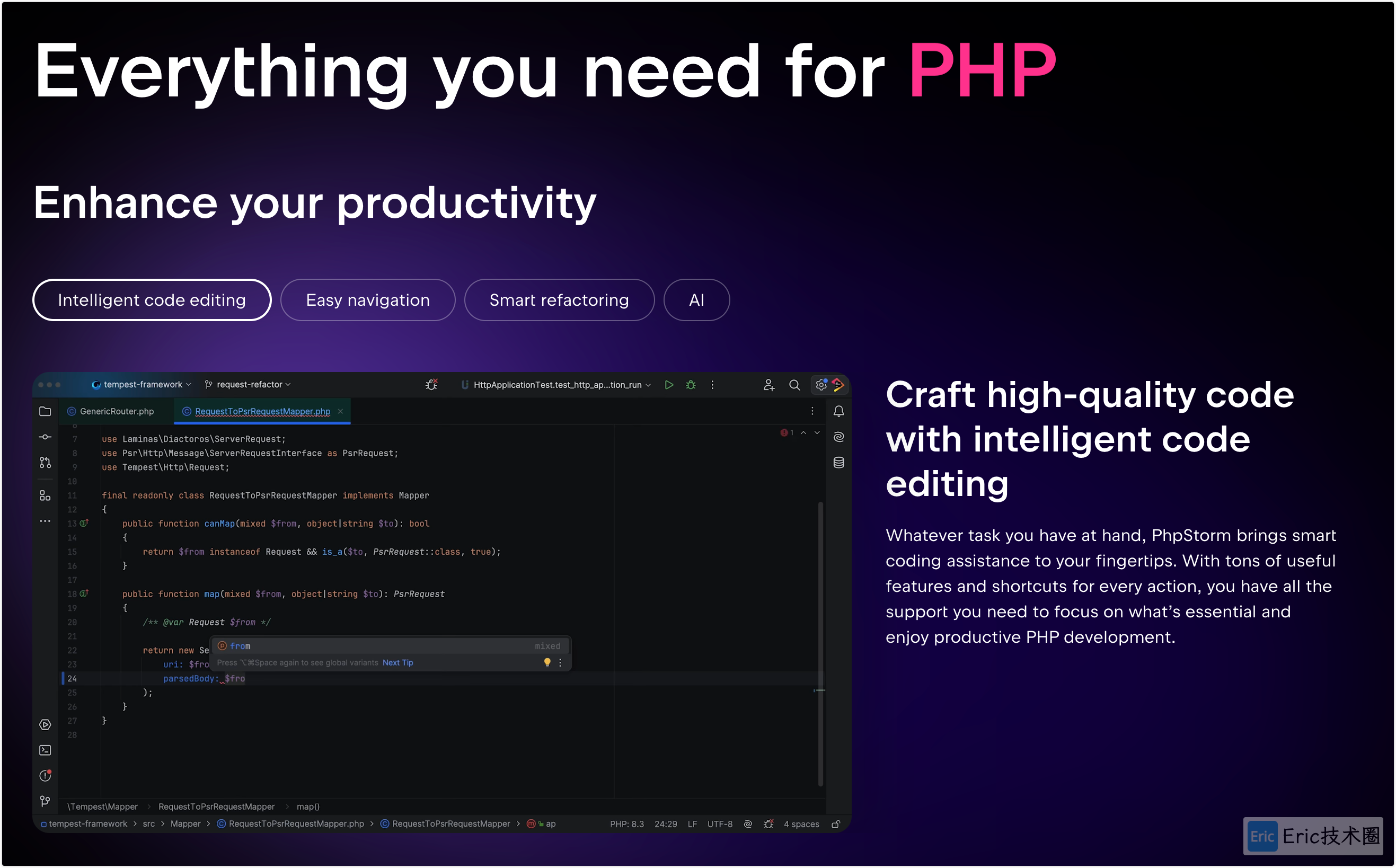Open the tempest-framework project dropdown

click(141, 385)
